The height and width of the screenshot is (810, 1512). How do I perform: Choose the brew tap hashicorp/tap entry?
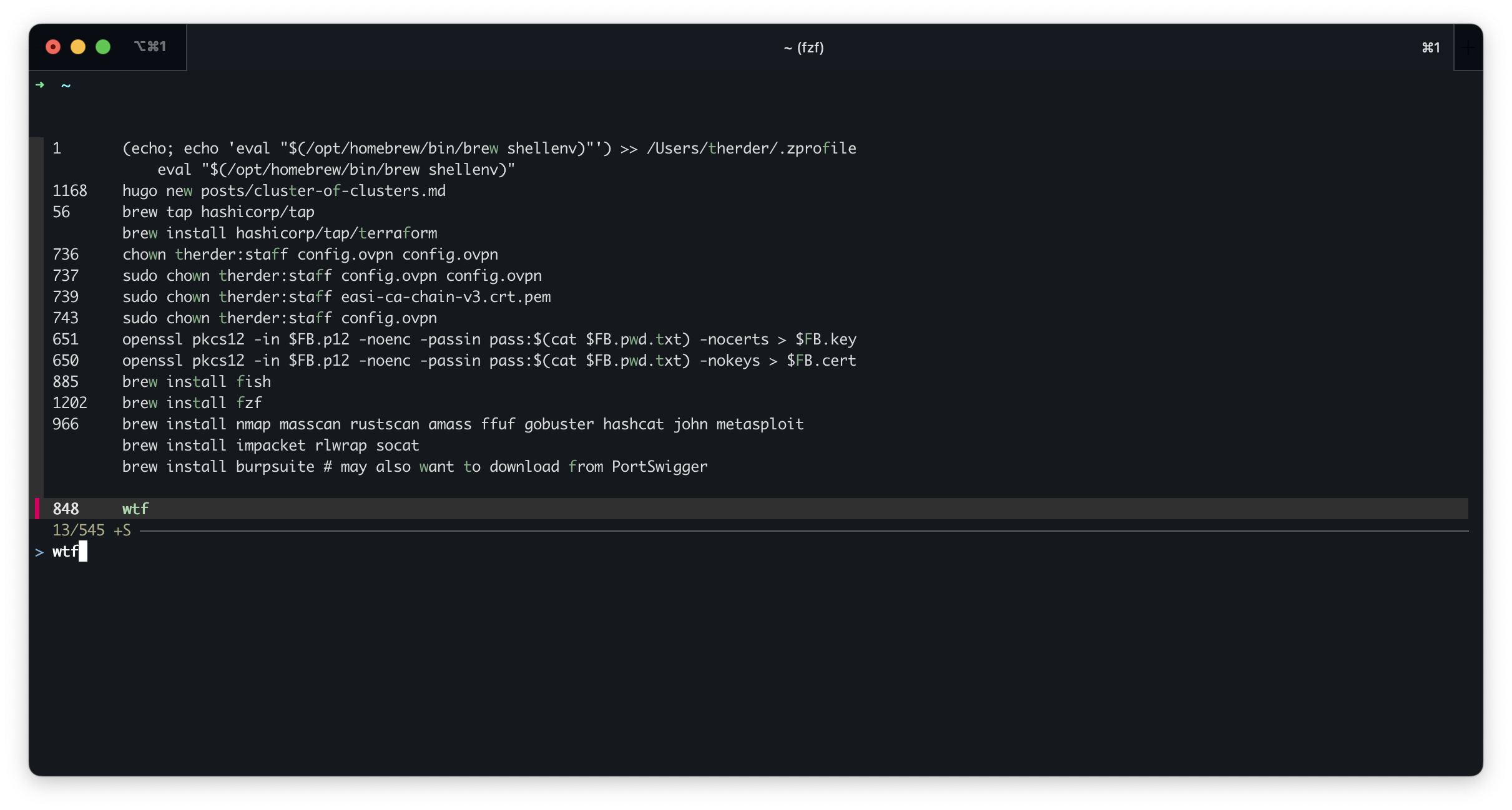click(218, 212)
